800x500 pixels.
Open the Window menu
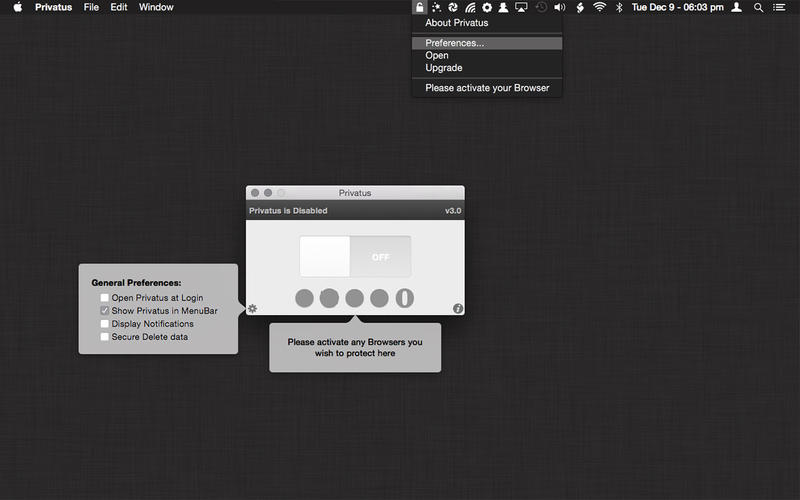coord(156,7)
